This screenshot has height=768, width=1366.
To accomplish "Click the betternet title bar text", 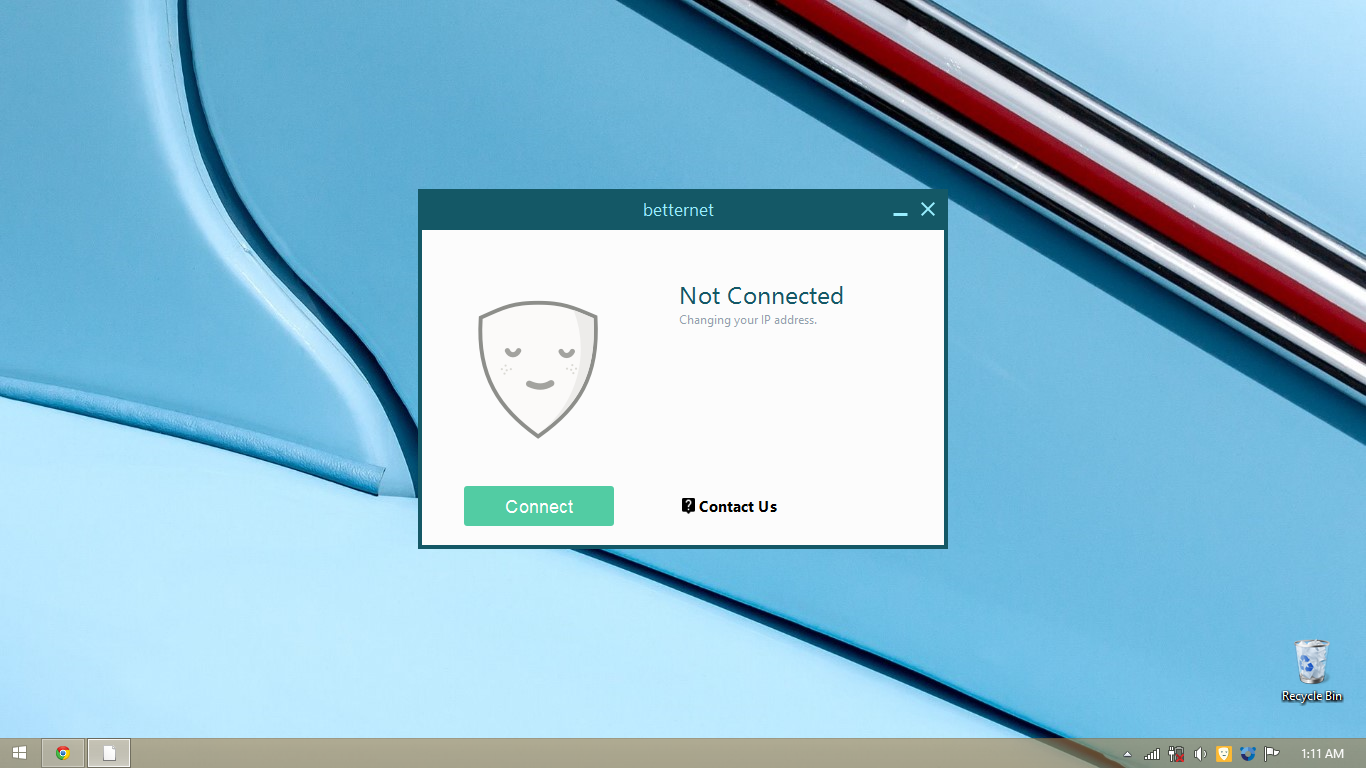I will point(678,210).
